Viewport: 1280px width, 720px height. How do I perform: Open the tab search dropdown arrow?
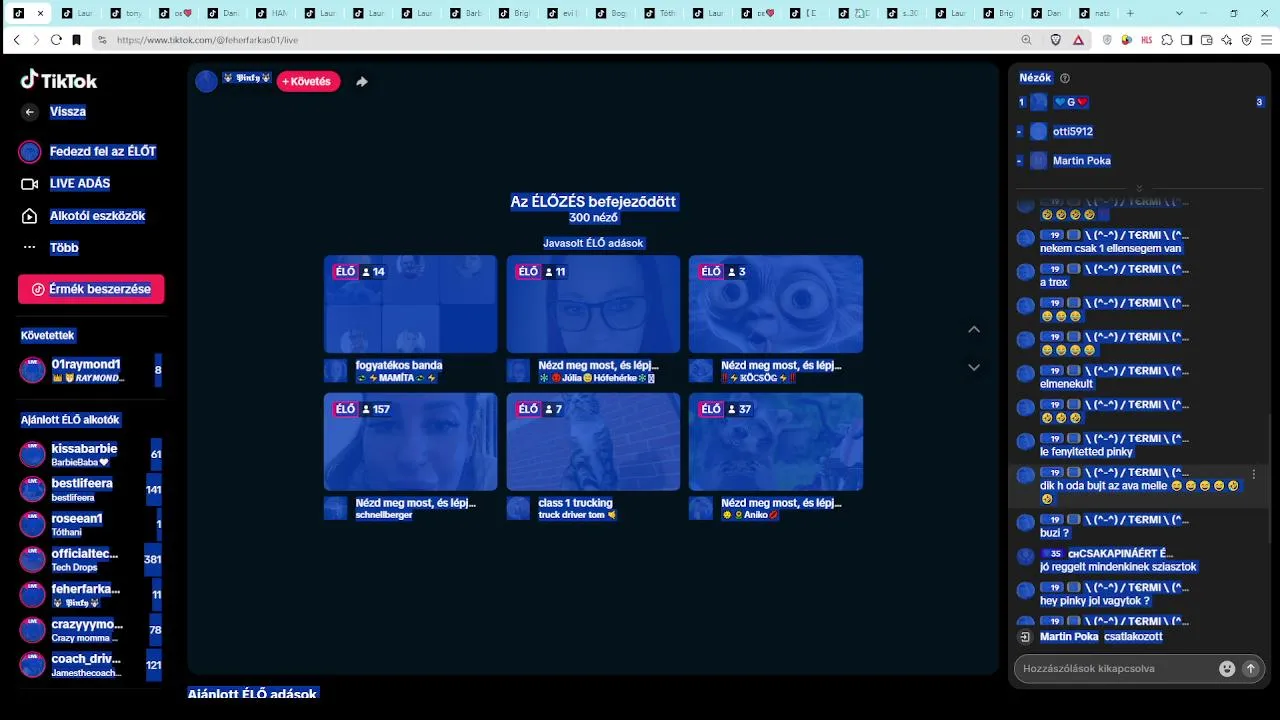point(1180,14)
